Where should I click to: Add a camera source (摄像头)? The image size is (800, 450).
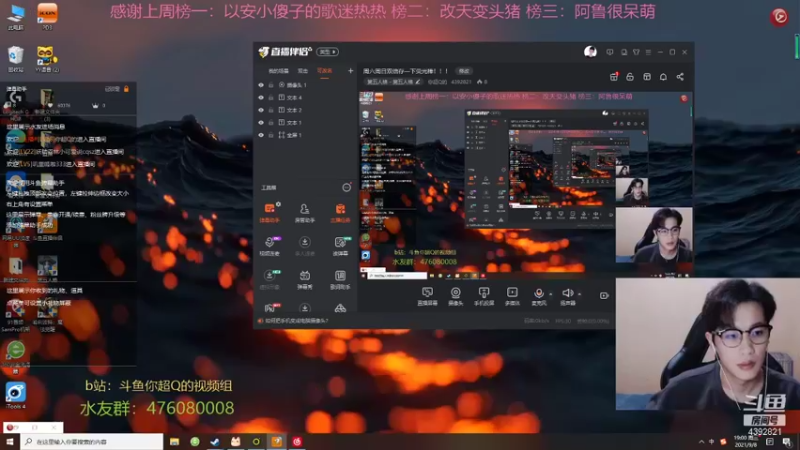[455, 296]
